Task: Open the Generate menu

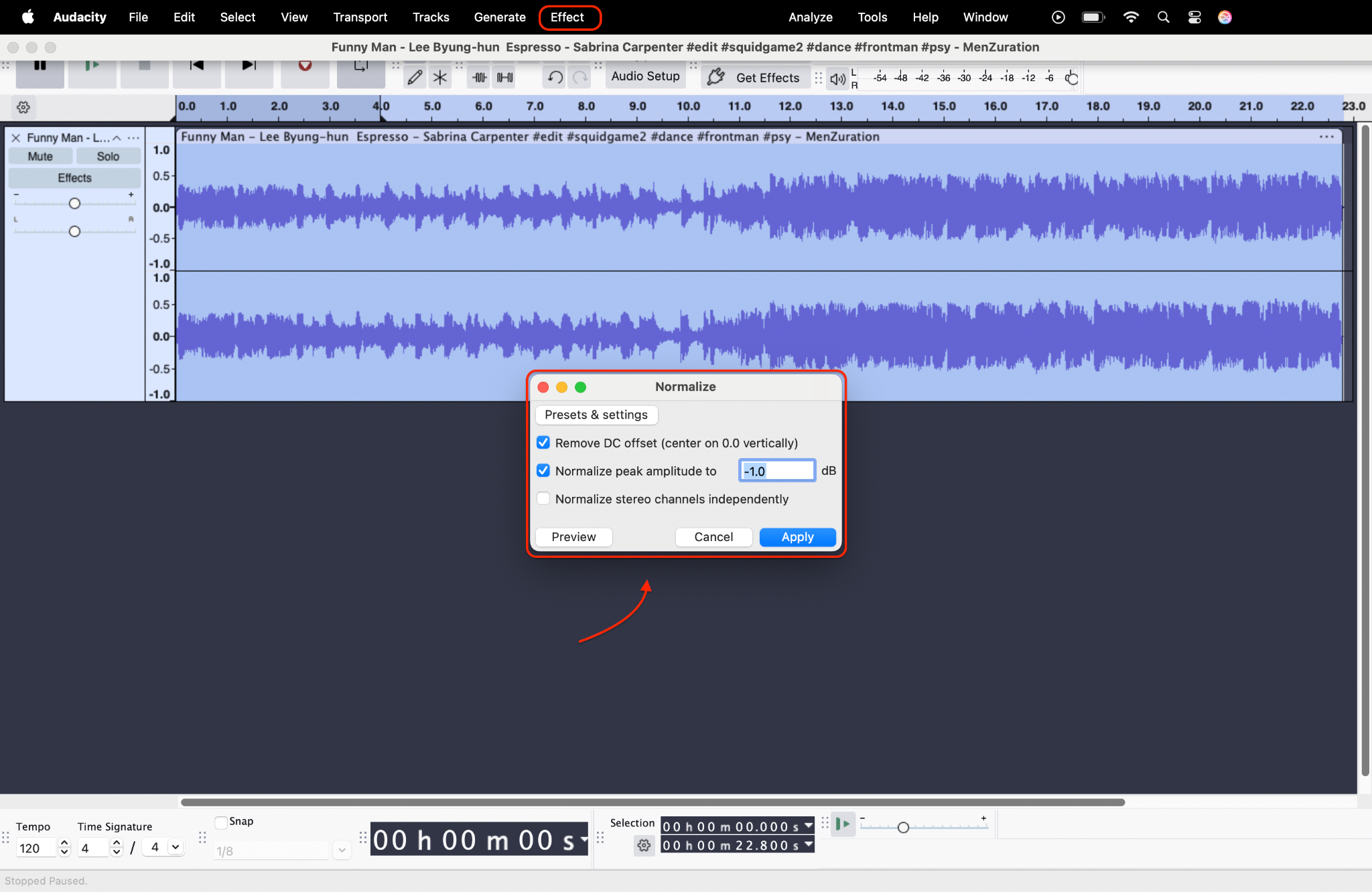Action: tap(500, 17)
